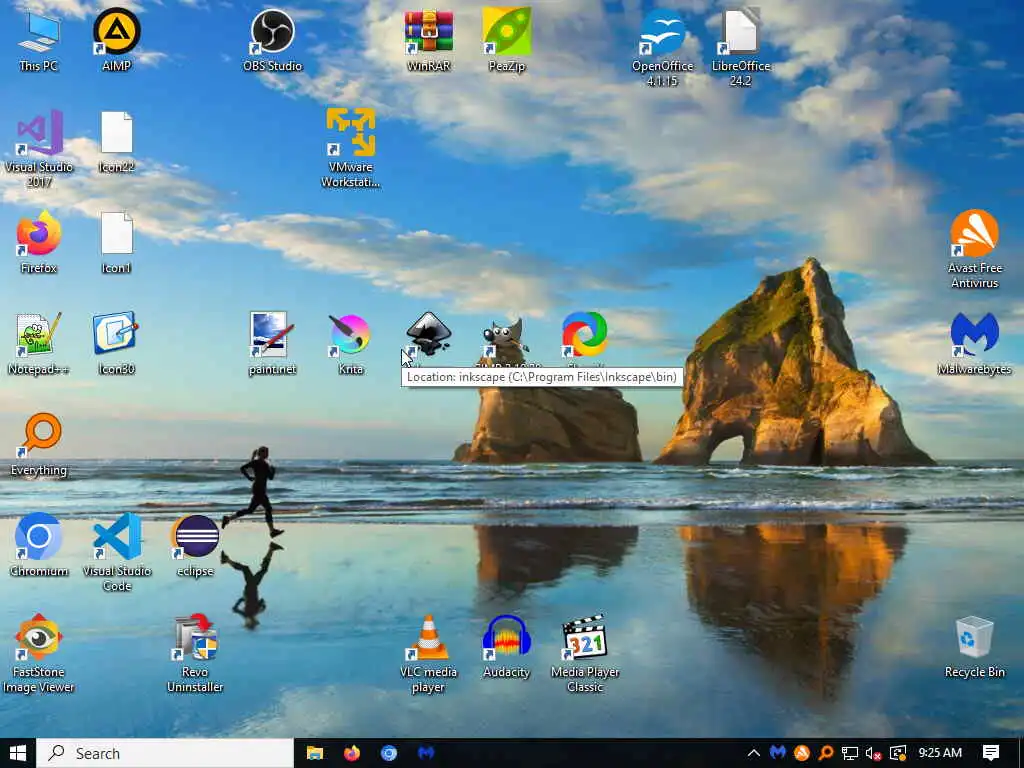Open Malwarebytes pinned on the taskbar
1024x768 pixels.
pyautogui.click(x=426, y=753)
